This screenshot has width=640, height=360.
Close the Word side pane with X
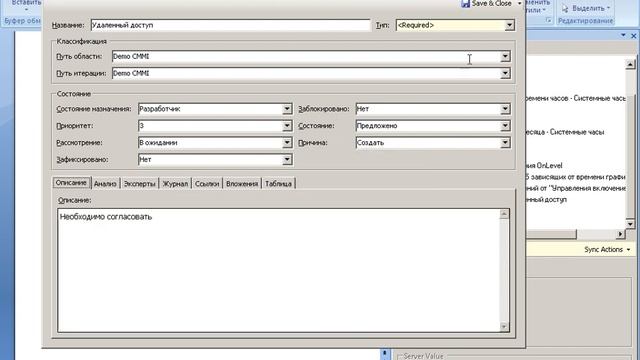point(633,36)
